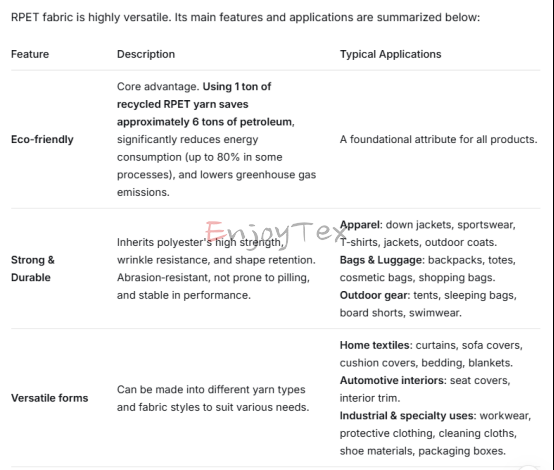The image size is (554, 470).
Task: Click the Versatile forms row label
Action: (49, 398)
